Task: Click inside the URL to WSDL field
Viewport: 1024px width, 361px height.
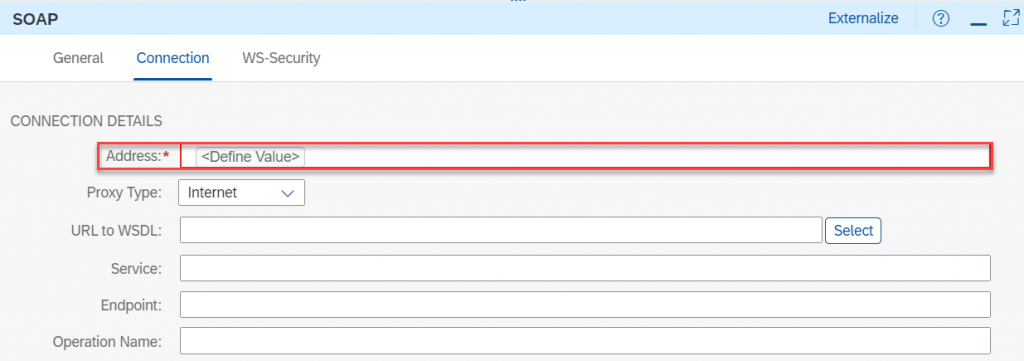Action: [x=501, y=230]
